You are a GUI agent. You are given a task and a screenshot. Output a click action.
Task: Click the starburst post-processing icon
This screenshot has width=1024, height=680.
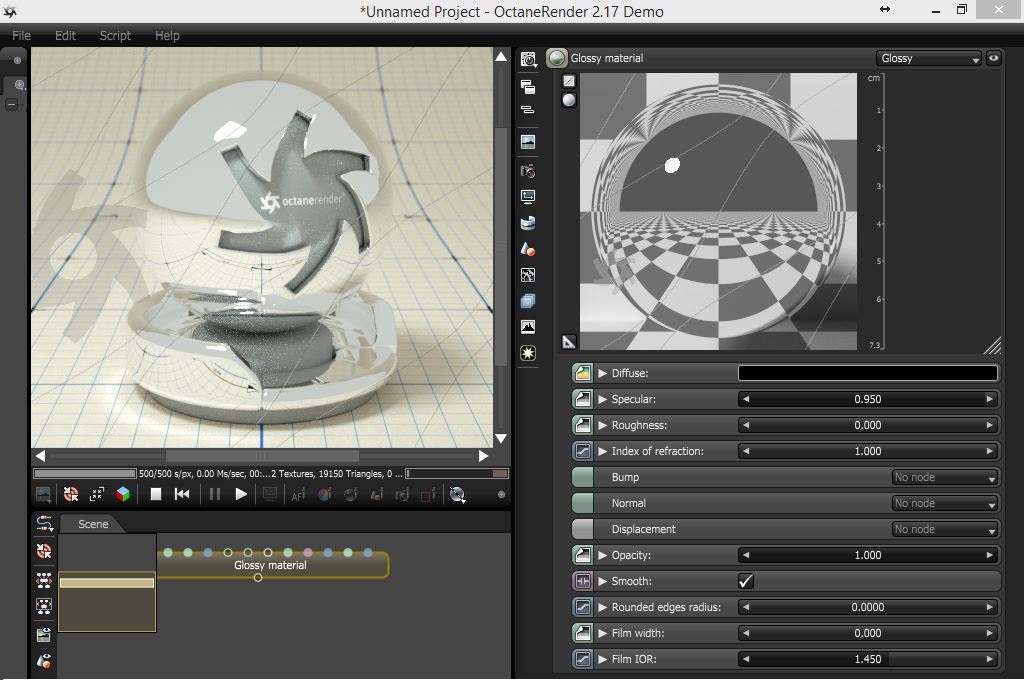click(x=528, y=353)
